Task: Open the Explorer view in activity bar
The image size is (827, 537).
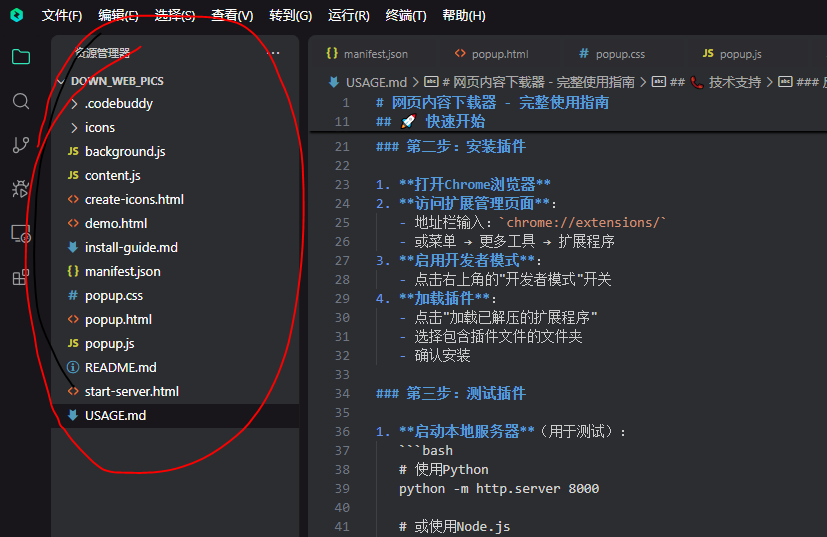Action: (x=21, y=56)
